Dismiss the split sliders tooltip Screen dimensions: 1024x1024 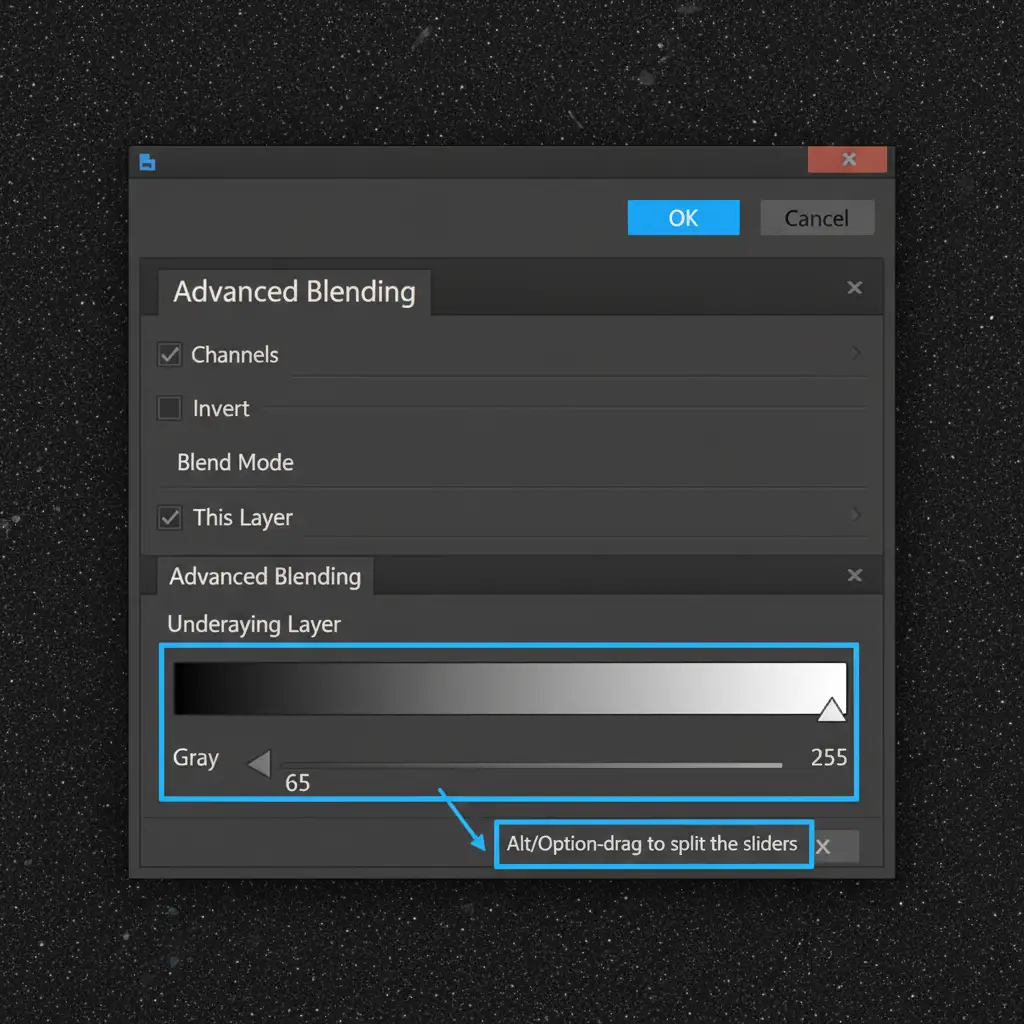[x=823, y=847]
